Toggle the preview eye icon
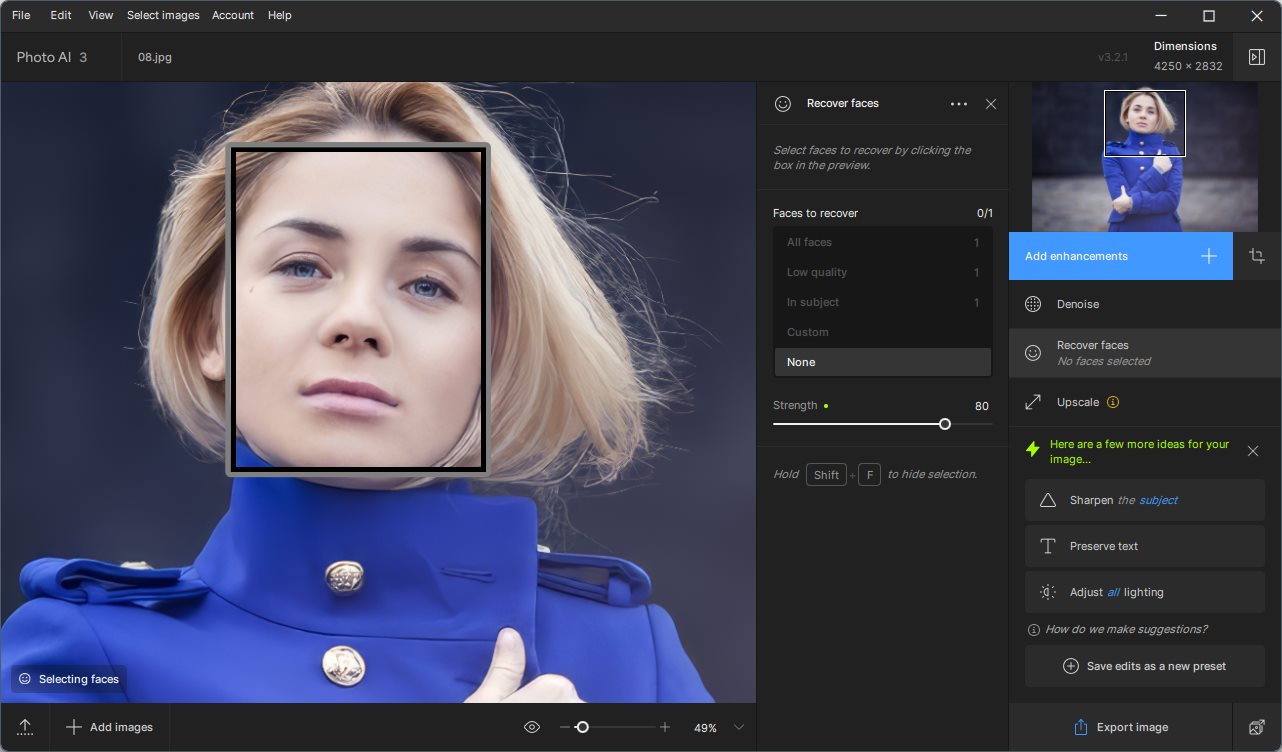This screenshot has width=1282, height=752. pos(532,727)
